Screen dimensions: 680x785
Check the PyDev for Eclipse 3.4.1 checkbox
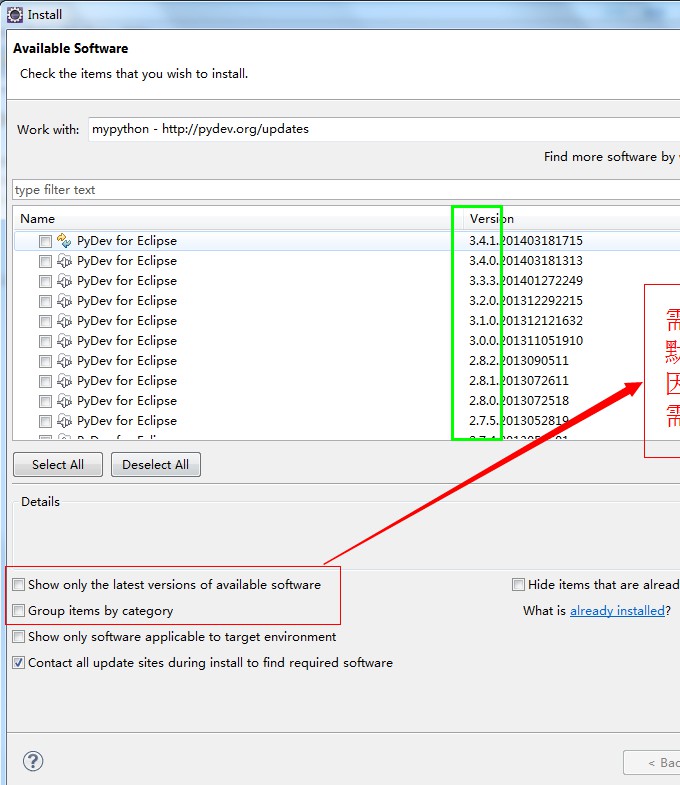tap(45, 241)
